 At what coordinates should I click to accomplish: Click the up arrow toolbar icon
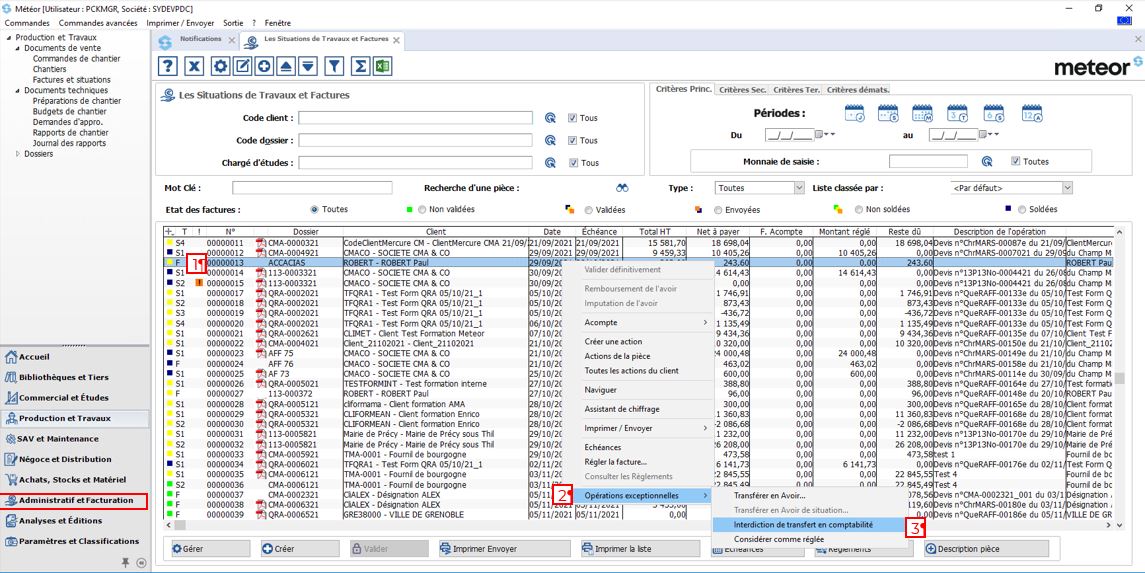pos(286,66)
